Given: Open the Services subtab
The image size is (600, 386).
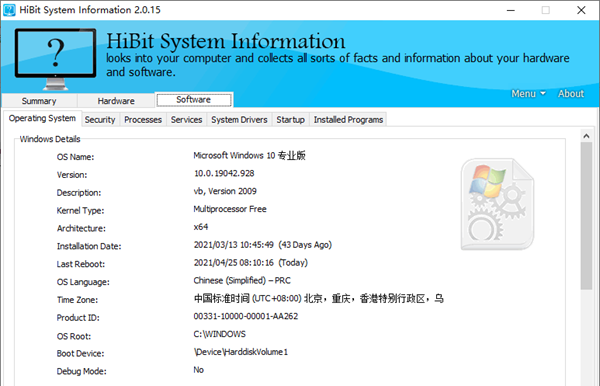Looking at the screenshot, I should [x=186, y=120].
